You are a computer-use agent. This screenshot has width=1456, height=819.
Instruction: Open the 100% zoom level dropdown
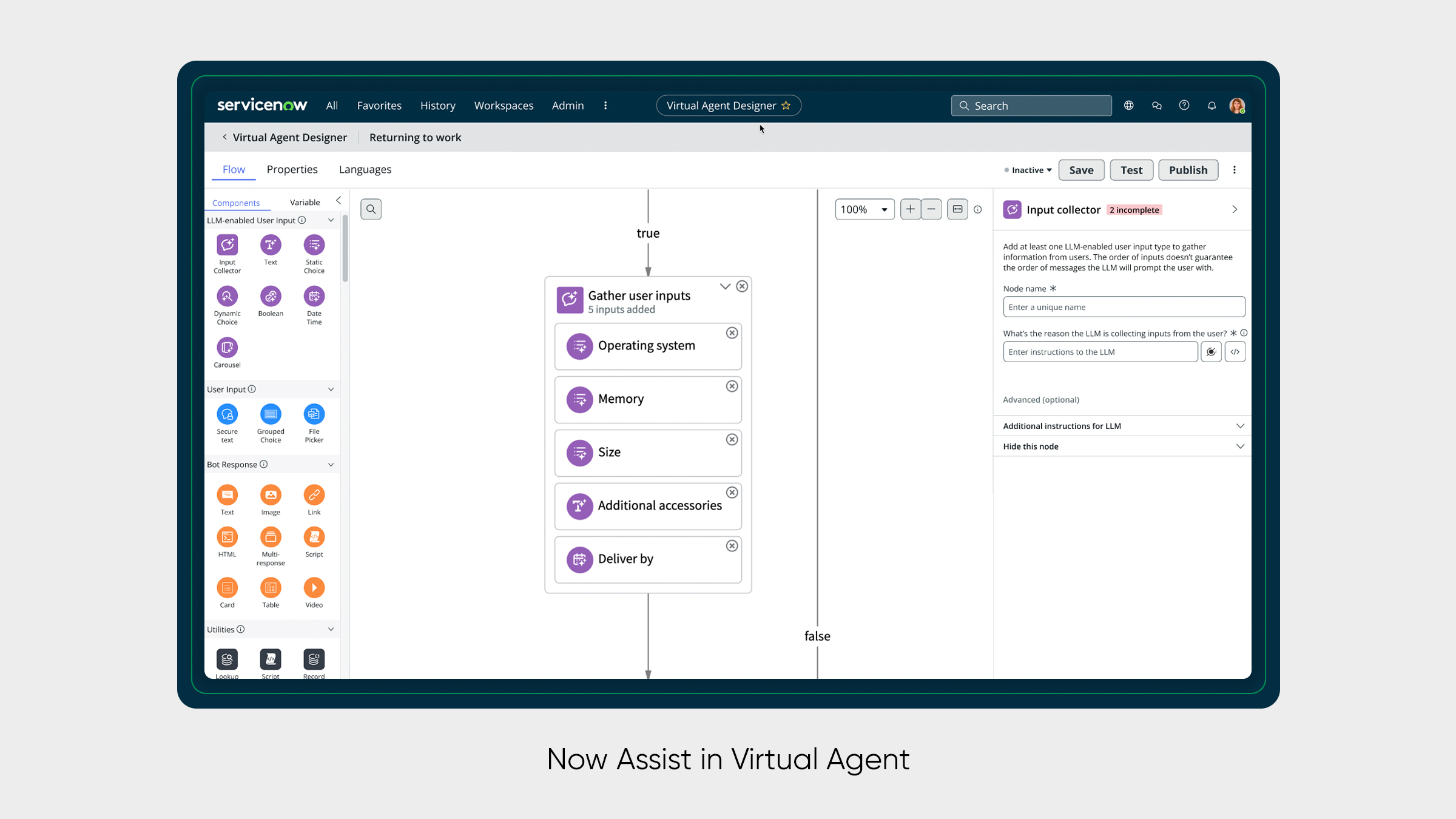tap(864, 209)
